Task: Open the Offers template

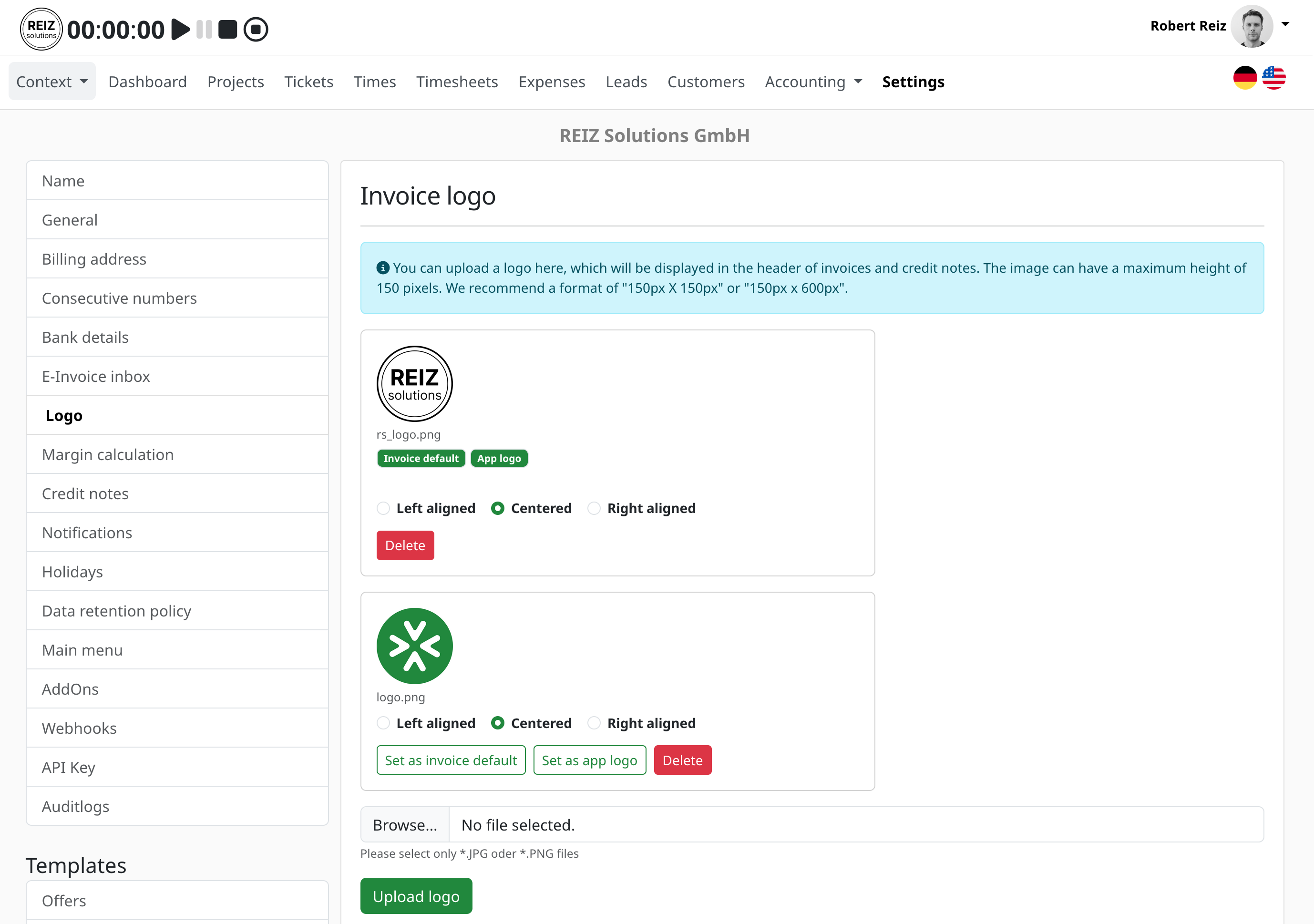Action: click(x=177, y=901)
